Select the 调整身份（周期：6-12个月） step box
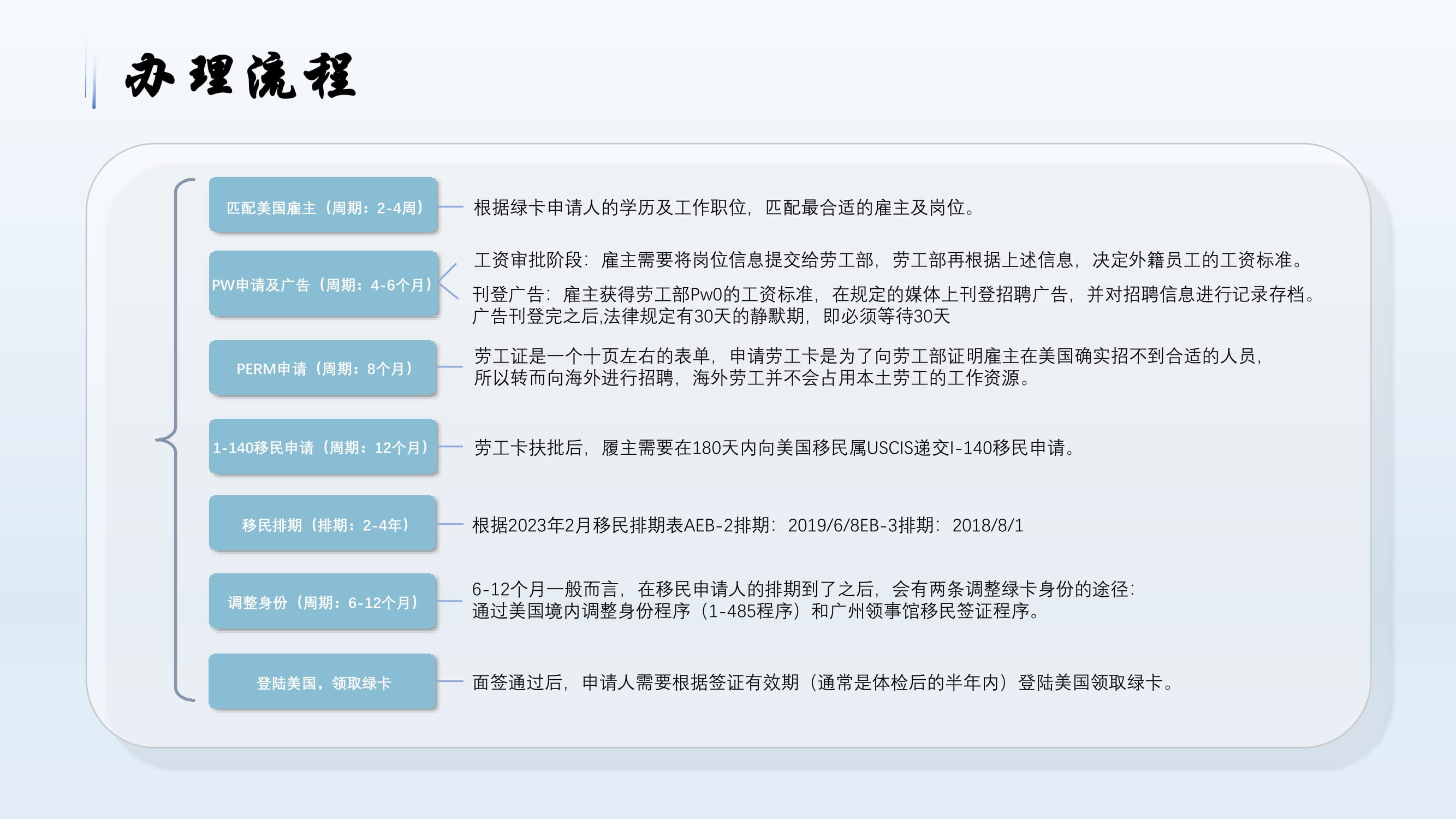The height and width of the screenshot is (819, 1456). [323, 601]
